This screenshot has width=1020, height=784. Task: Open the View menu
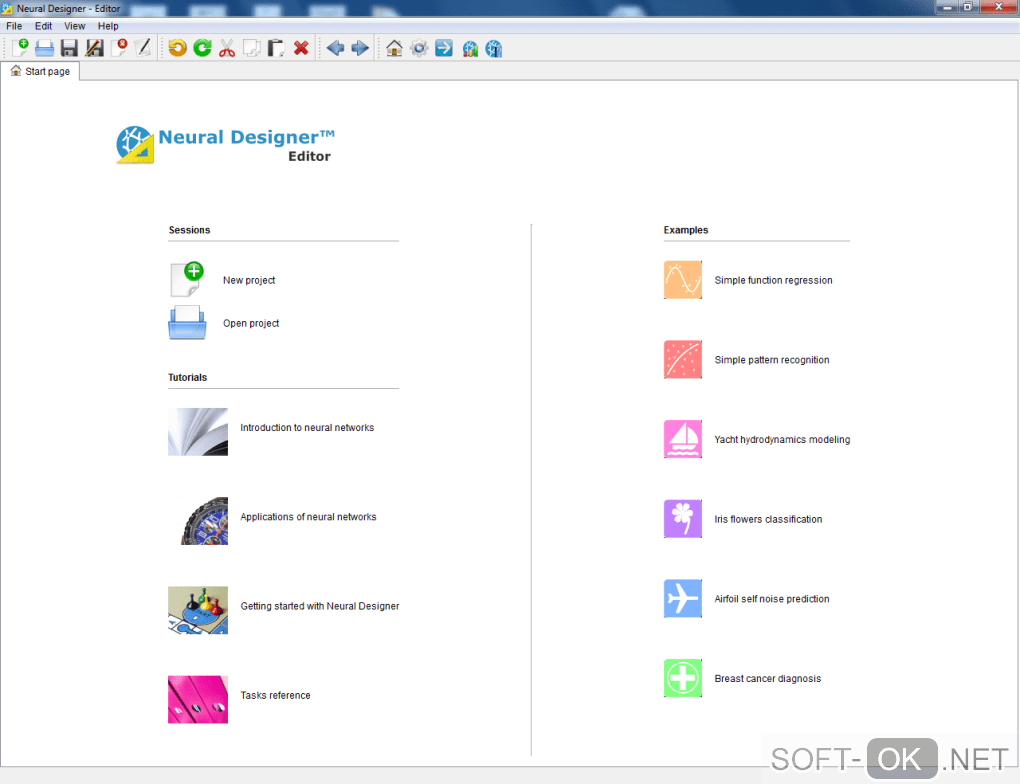click(74, 26)
